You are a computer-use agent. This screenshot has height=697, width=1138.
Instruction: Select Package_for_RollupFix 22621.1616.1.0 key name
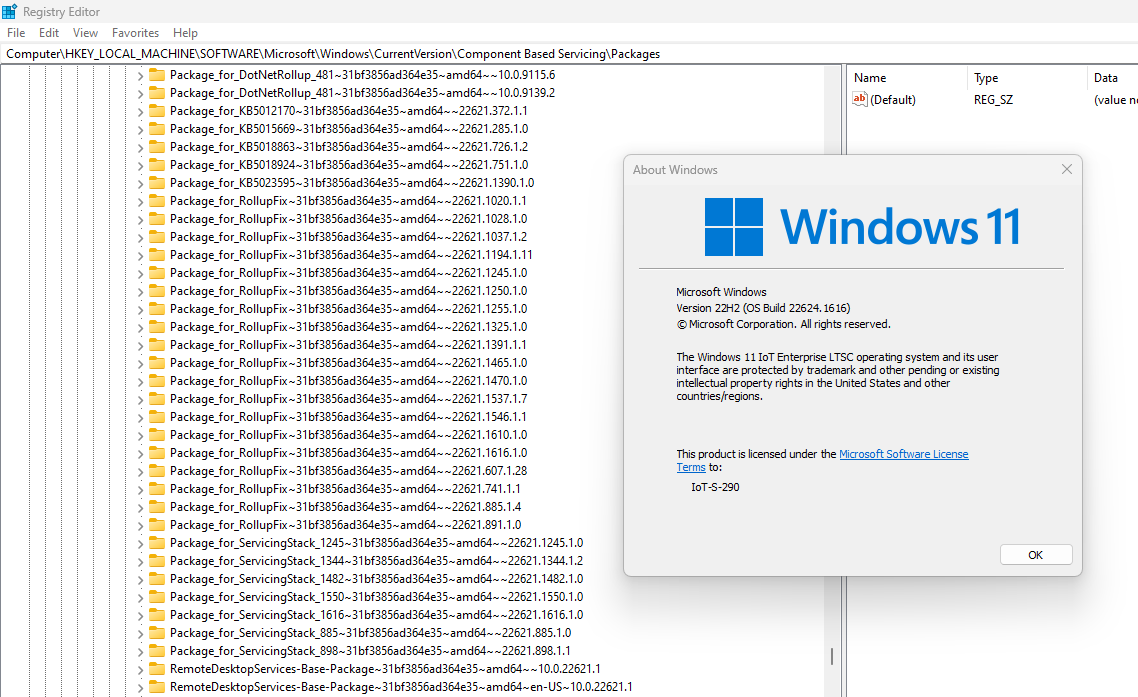[348, 452]
